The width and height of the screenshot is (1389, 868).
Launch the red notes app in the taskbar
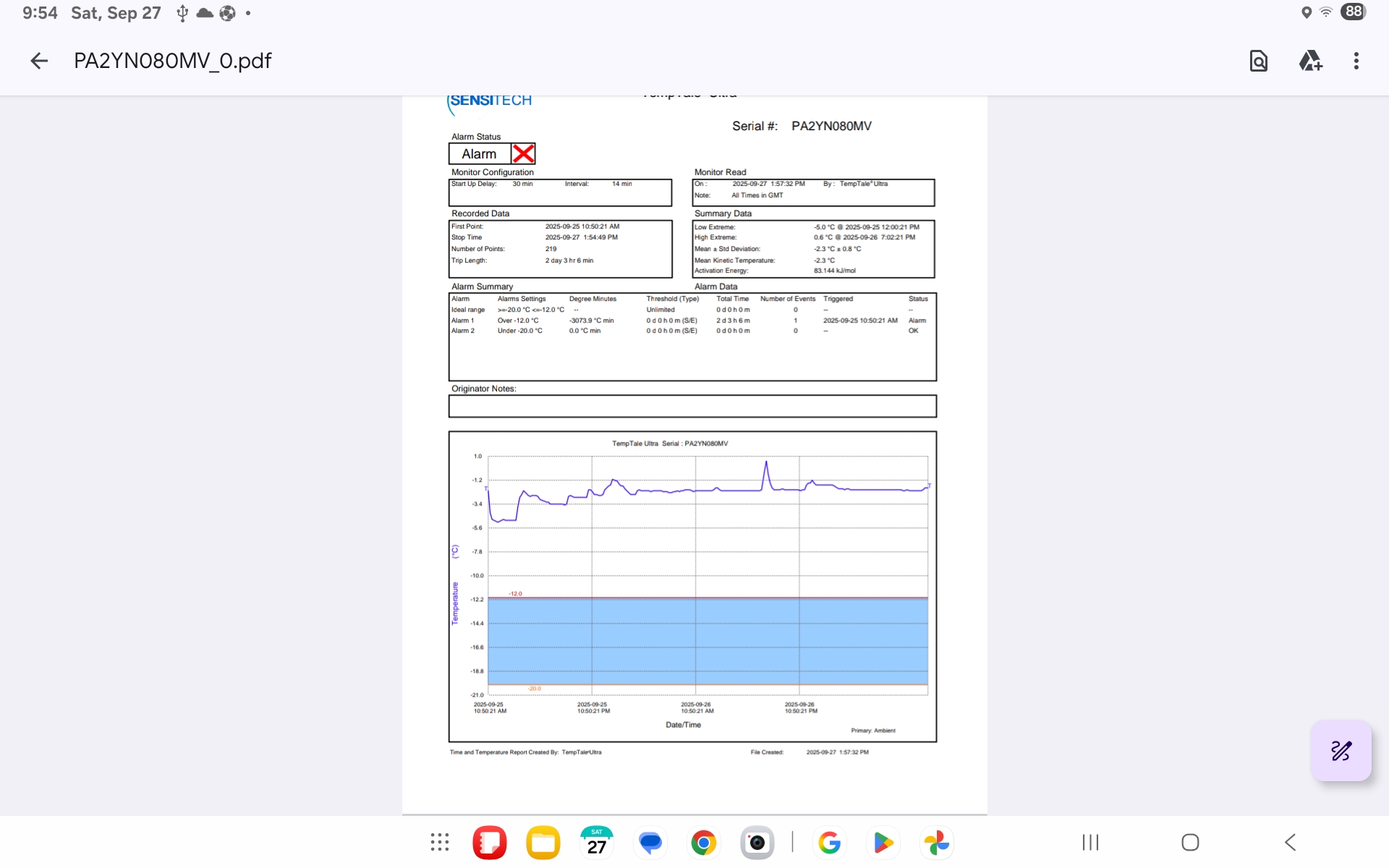tap(490, 842)
